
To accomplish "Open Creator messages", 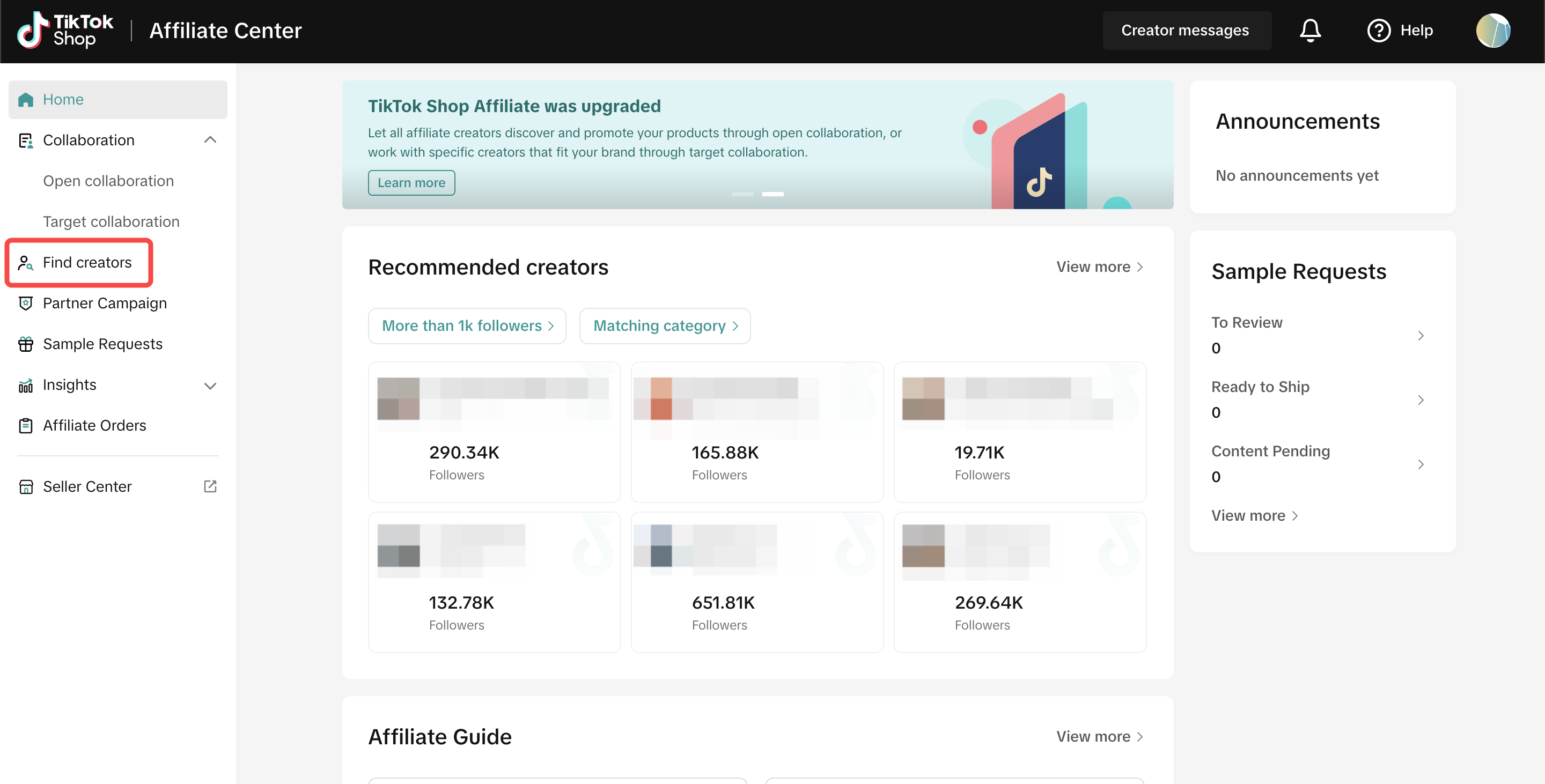I will pos(1185,31).
